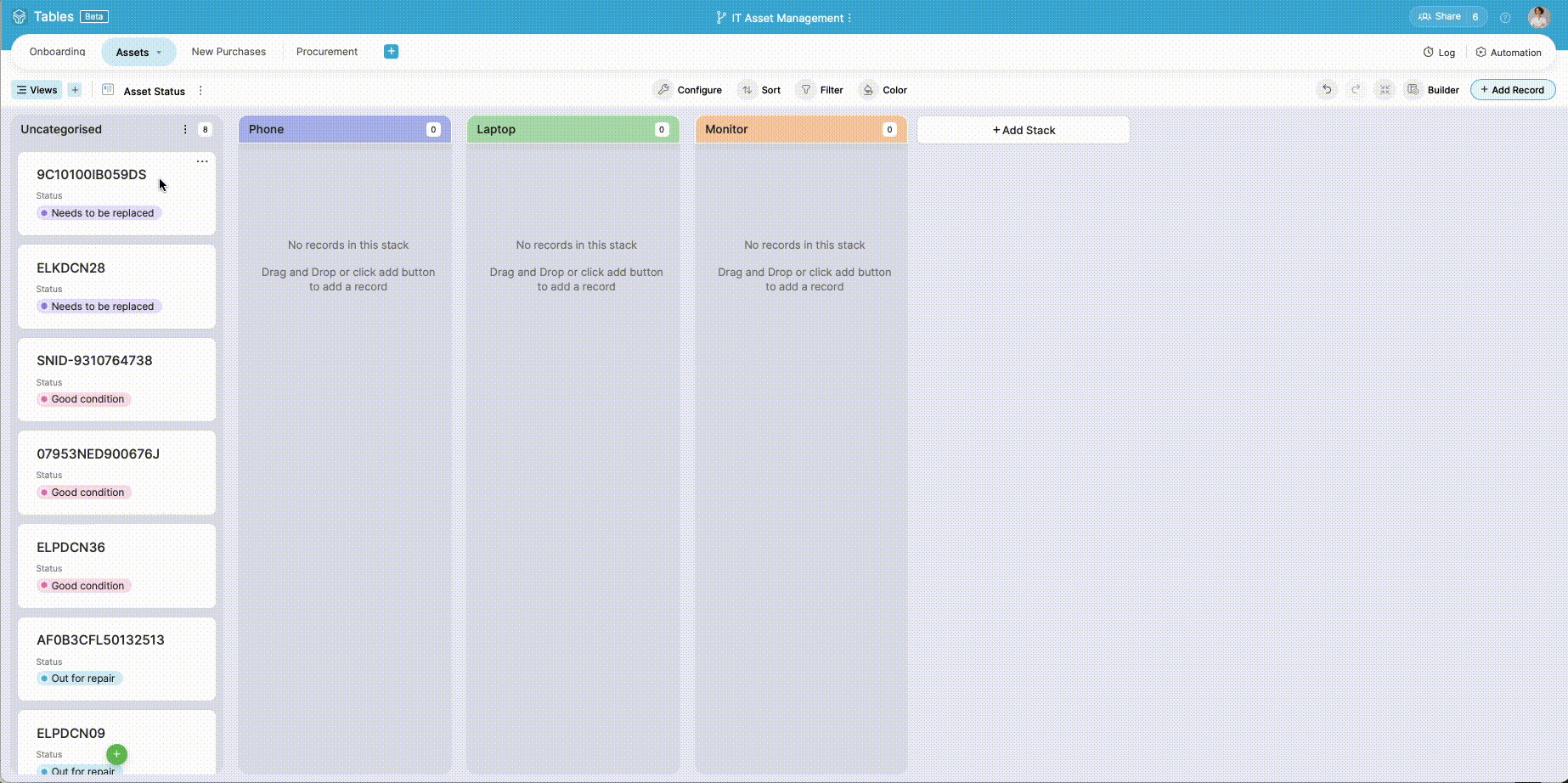Click the Share button
Viewport: 1568px width, 783px height.
(x=1448, y=17)
